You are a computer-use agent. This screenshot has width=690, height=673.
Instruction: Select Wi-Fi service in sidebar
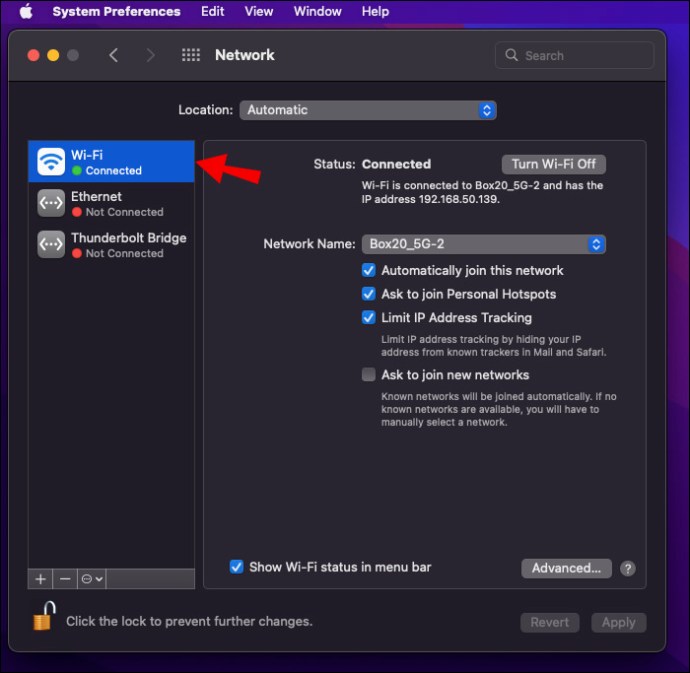click(111, 162)
